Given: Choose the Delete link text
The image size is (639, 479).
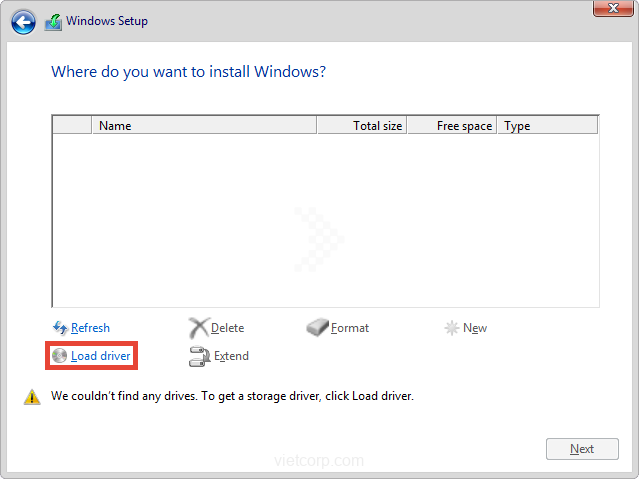Looking at the screenshot, I should [227, 328].
